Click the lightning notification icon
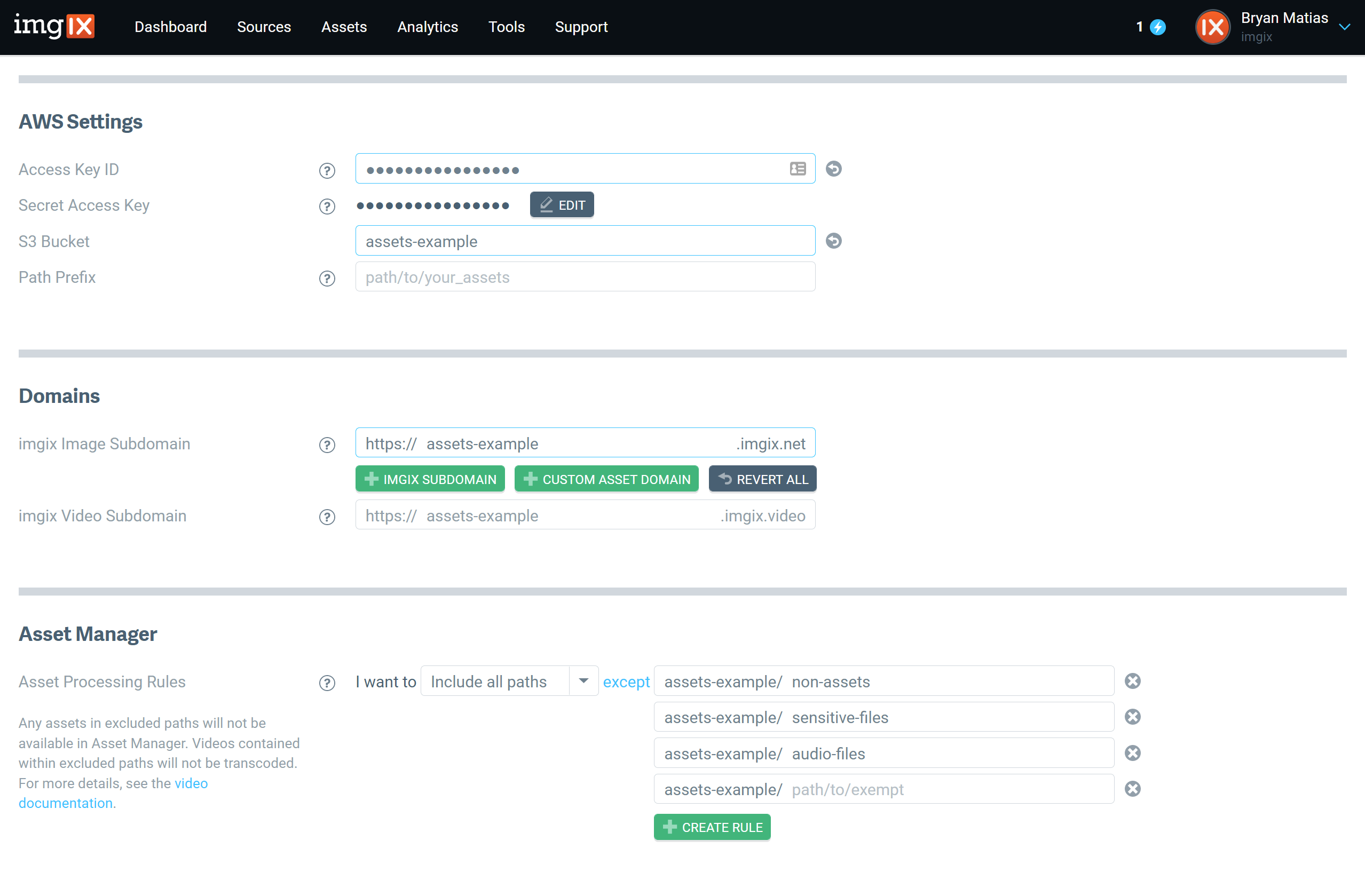 [x=1159, y=27]
